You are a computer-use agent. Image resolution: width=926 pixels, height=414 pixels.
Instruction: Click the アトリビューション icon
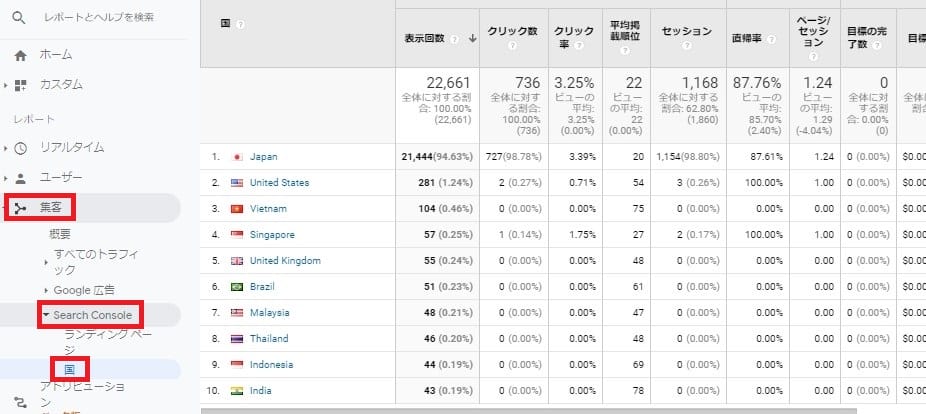(20, 400)
